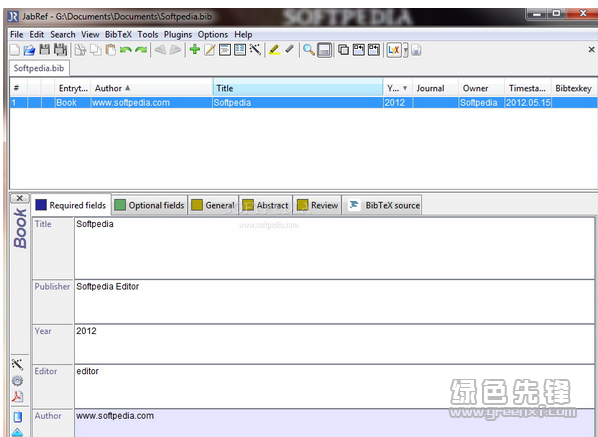
Task: Open the Plugins menu
Action: tap(178, 35)
